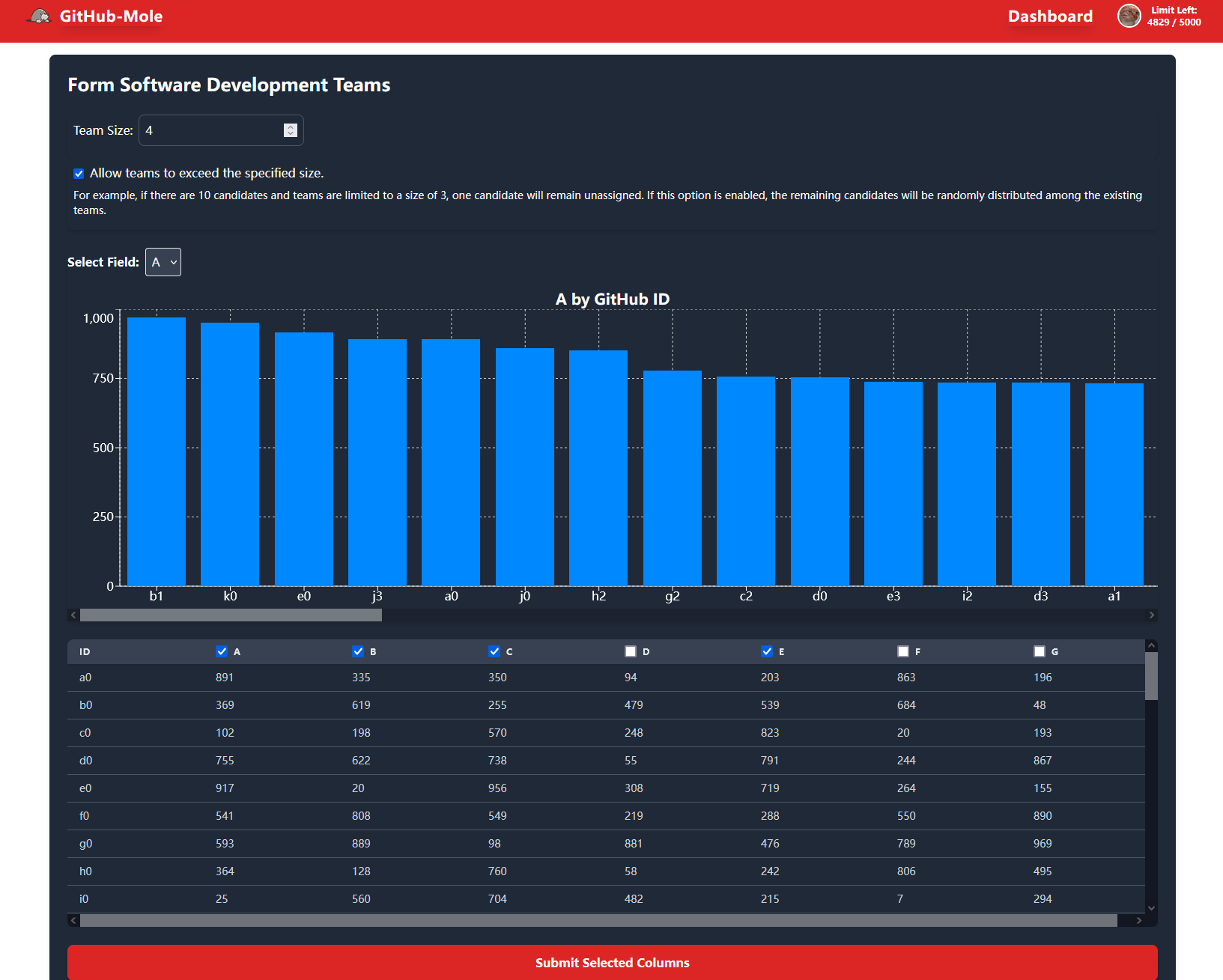Click the GitHub-Mole mole logo
Screen dimensions: 1223x980
click(37, 16)
